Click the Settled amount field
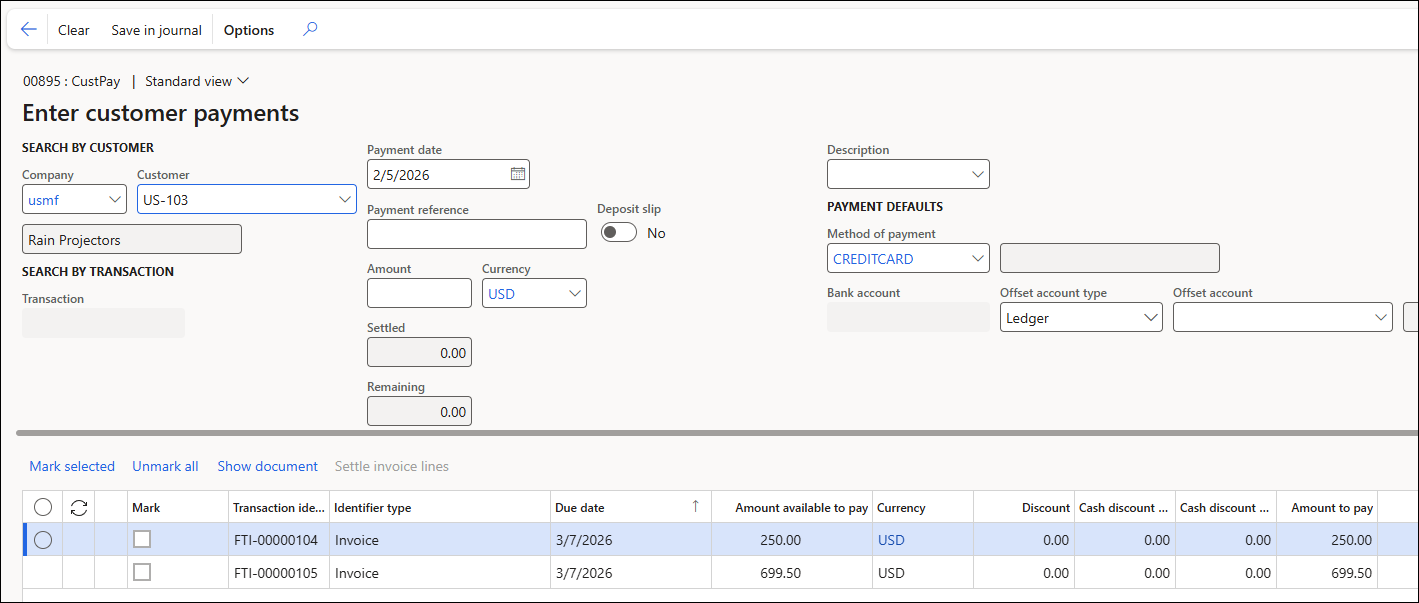The width and height of the screenshot is (1419, 603). pyautogui.click(x=419, y=352)
